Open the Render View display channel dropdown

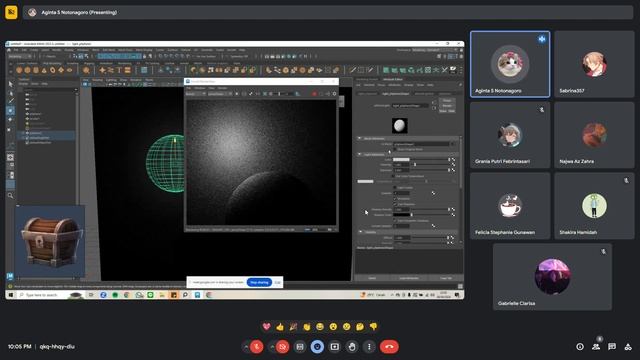click(195, 94)
